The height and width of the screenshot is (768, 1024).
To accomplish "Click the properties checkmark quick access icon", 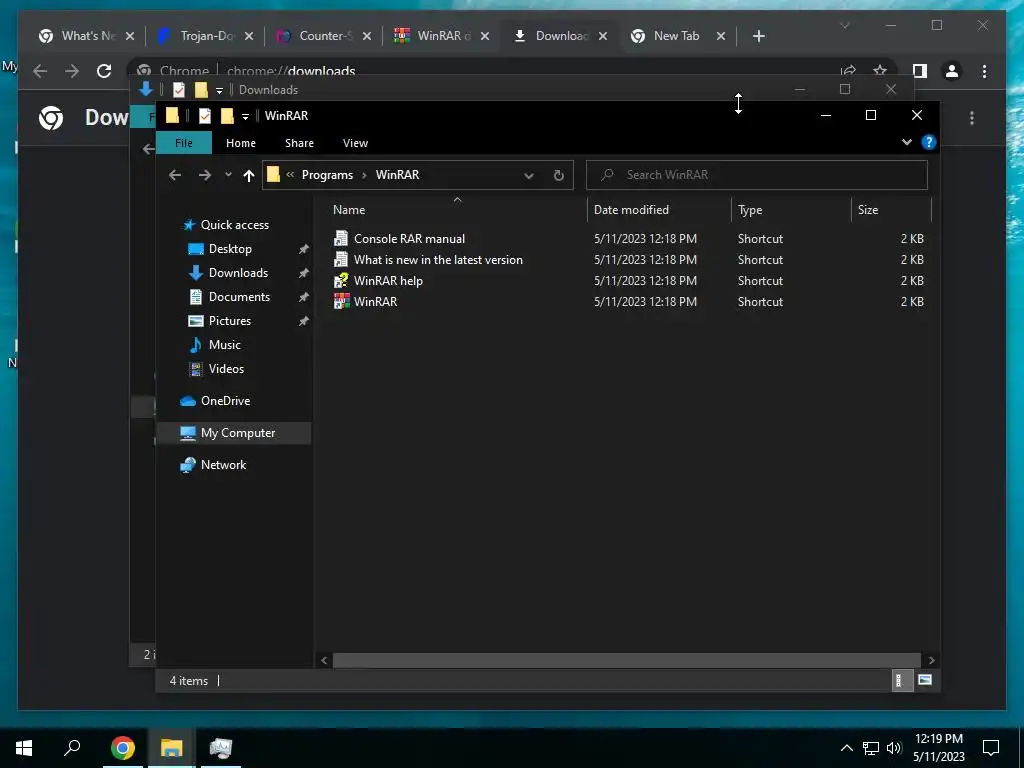I will (x=204, y=116).
